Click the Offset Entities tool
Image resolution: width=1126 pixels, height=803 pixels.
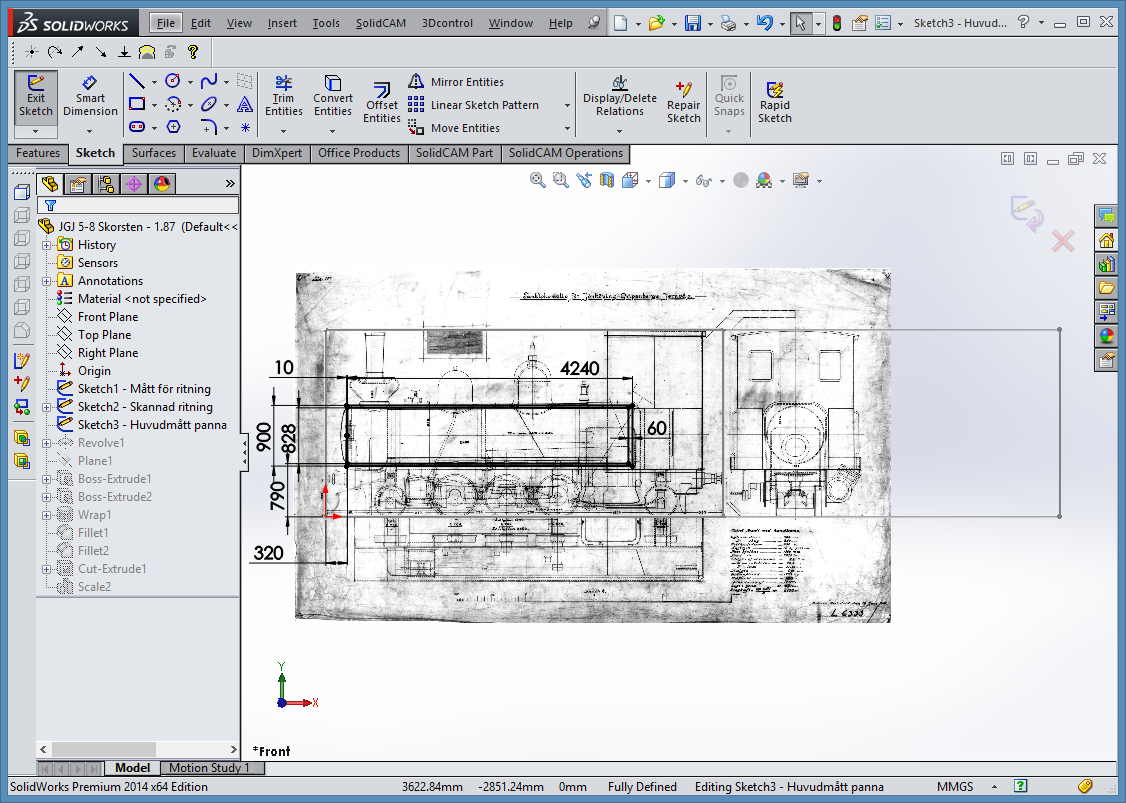coord(381,102)
